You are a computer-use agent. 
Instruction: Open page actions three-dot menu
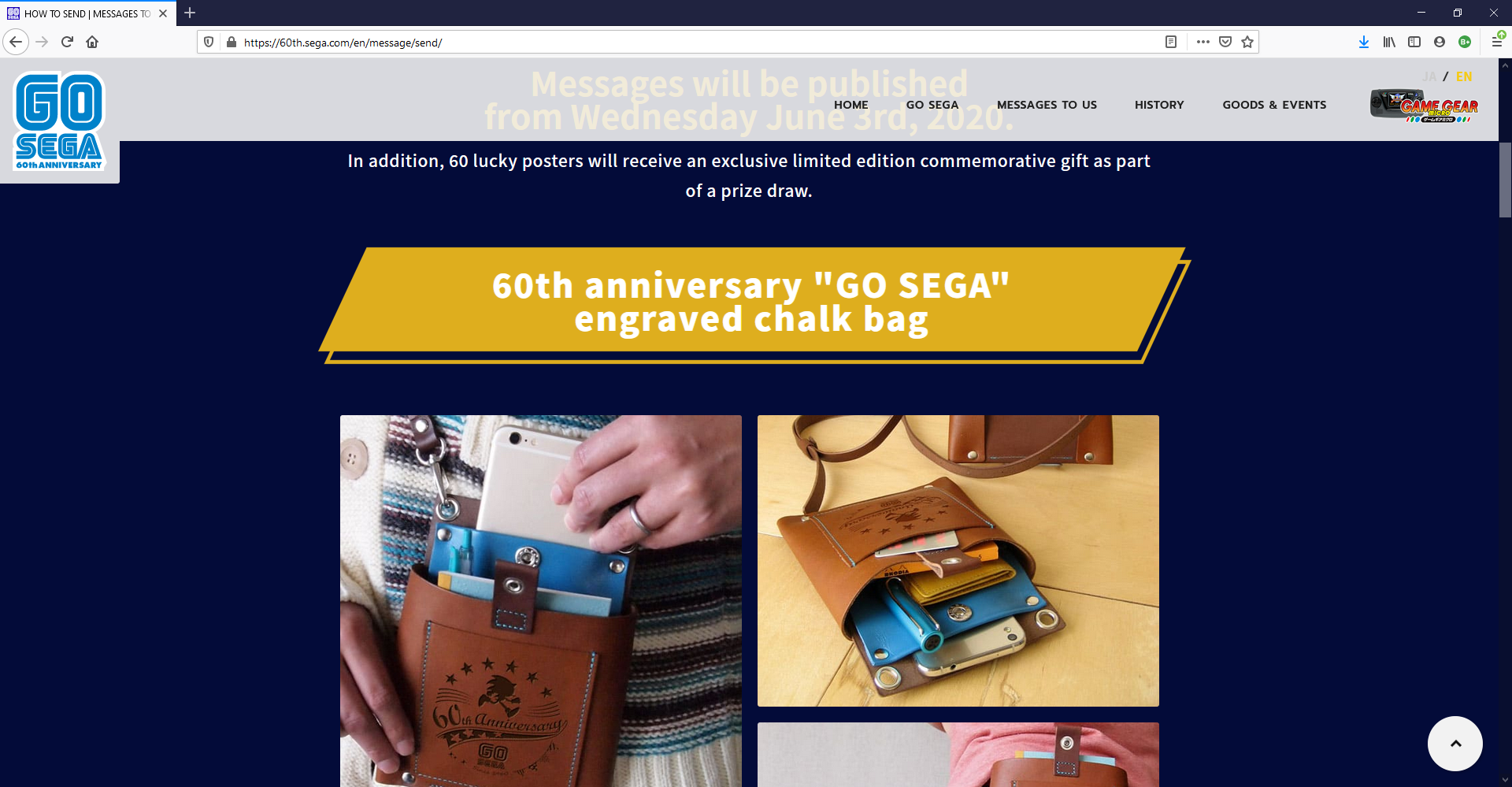coord(1203,42)
